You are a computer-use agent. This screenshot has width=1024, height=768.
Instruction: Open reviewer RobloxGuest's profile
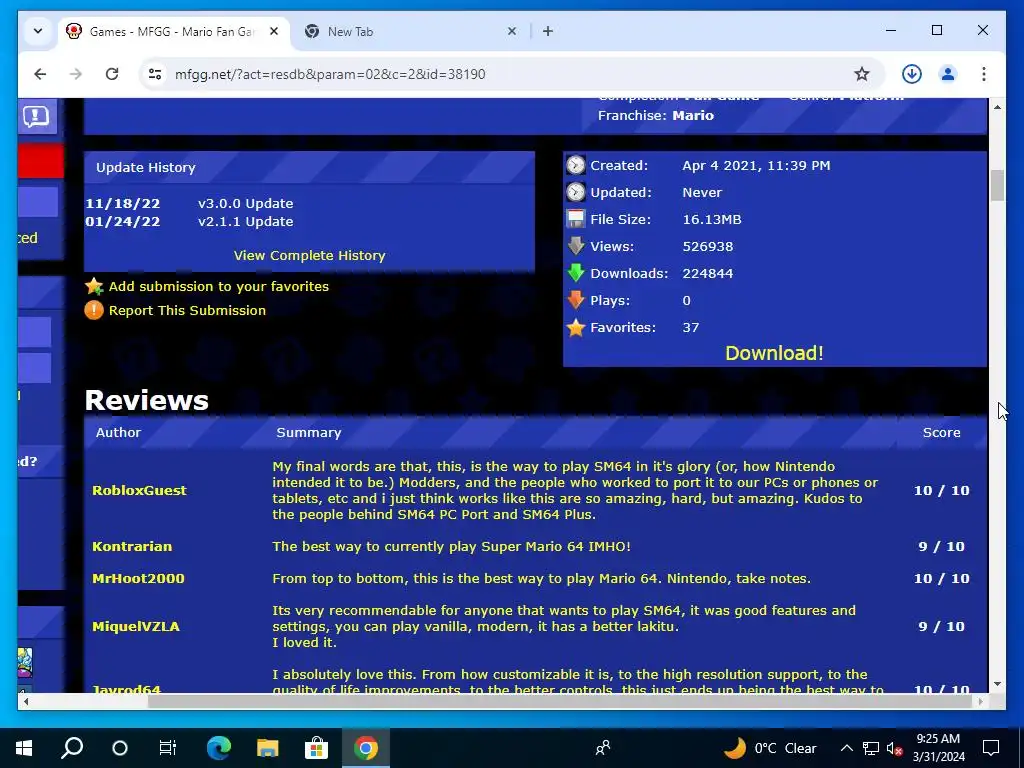coord(139,490)
